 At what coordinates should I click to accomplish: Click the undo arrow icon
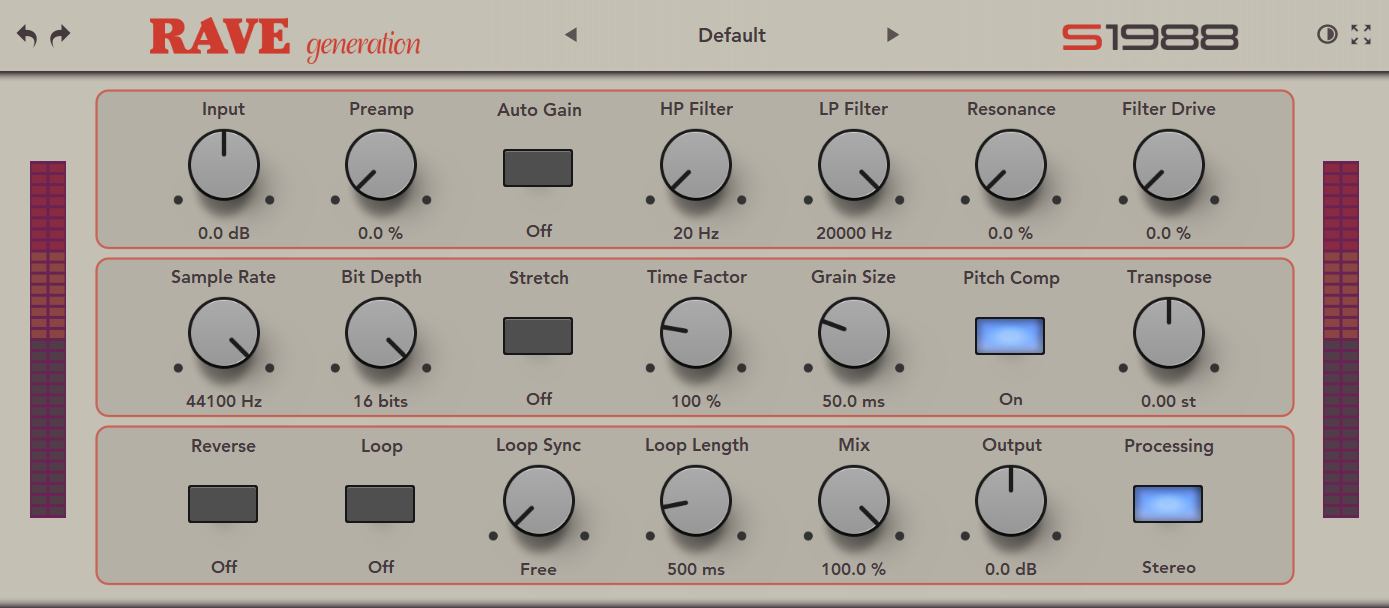pos(27,35)
